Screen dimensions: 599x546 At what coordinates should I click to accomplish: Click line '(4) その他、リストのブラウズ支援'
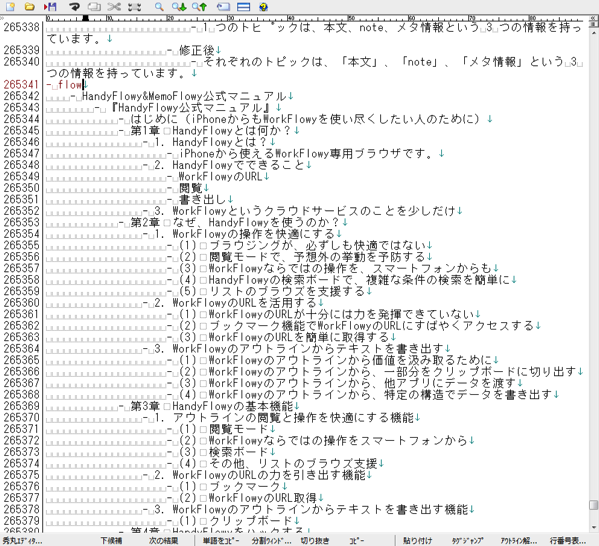(x=278, y=463)
